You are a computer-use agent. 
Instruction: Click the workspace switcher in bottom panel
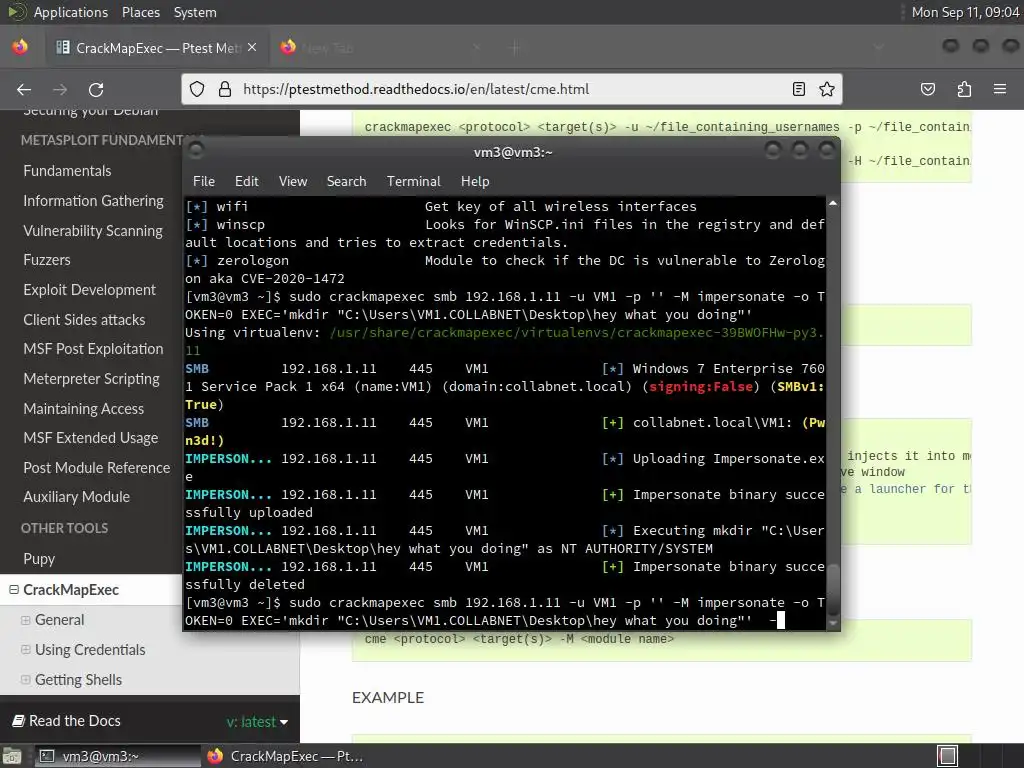pyautogui.click(x=947, y=756)
